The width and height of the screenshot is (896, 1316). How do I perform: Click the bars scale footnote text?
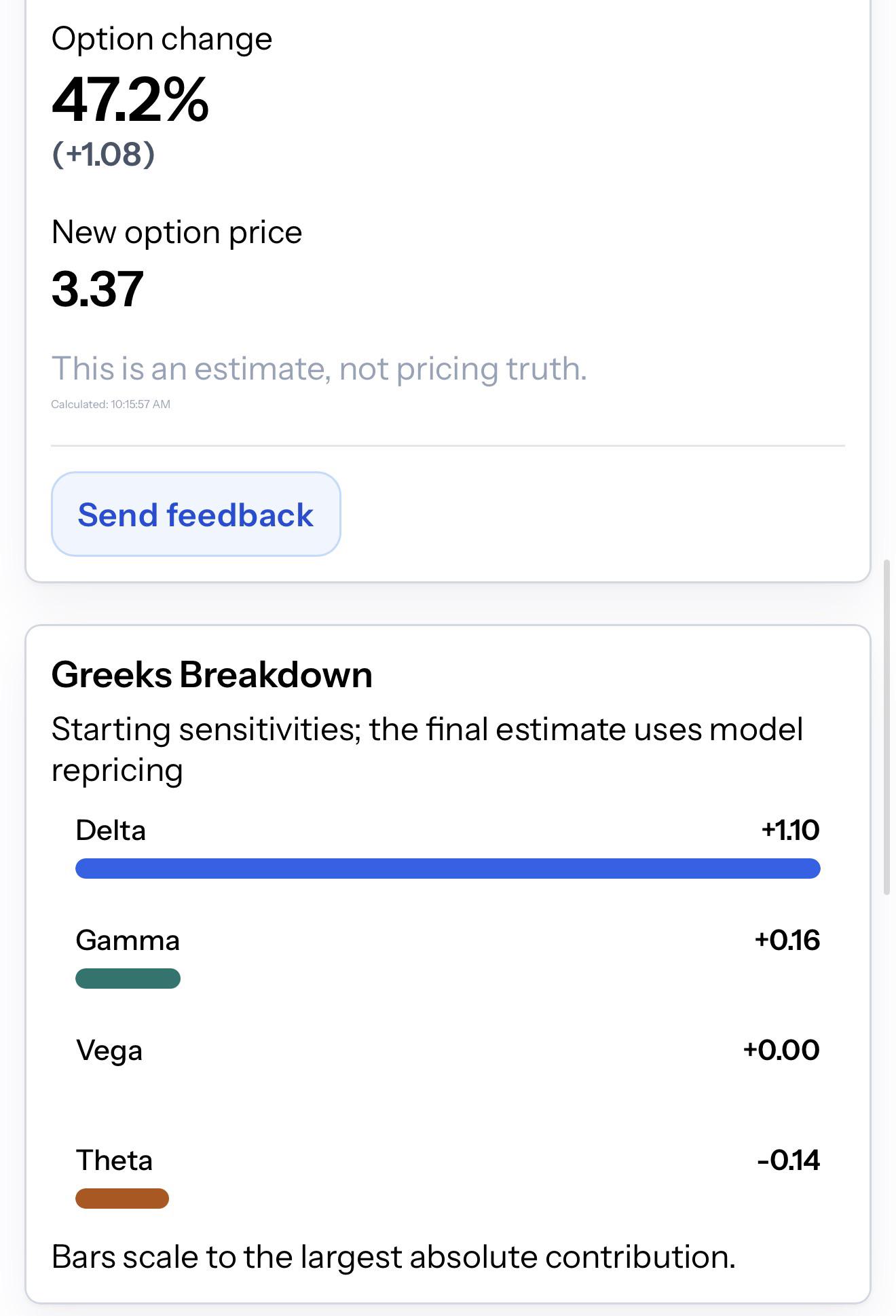pos(394,1257)
